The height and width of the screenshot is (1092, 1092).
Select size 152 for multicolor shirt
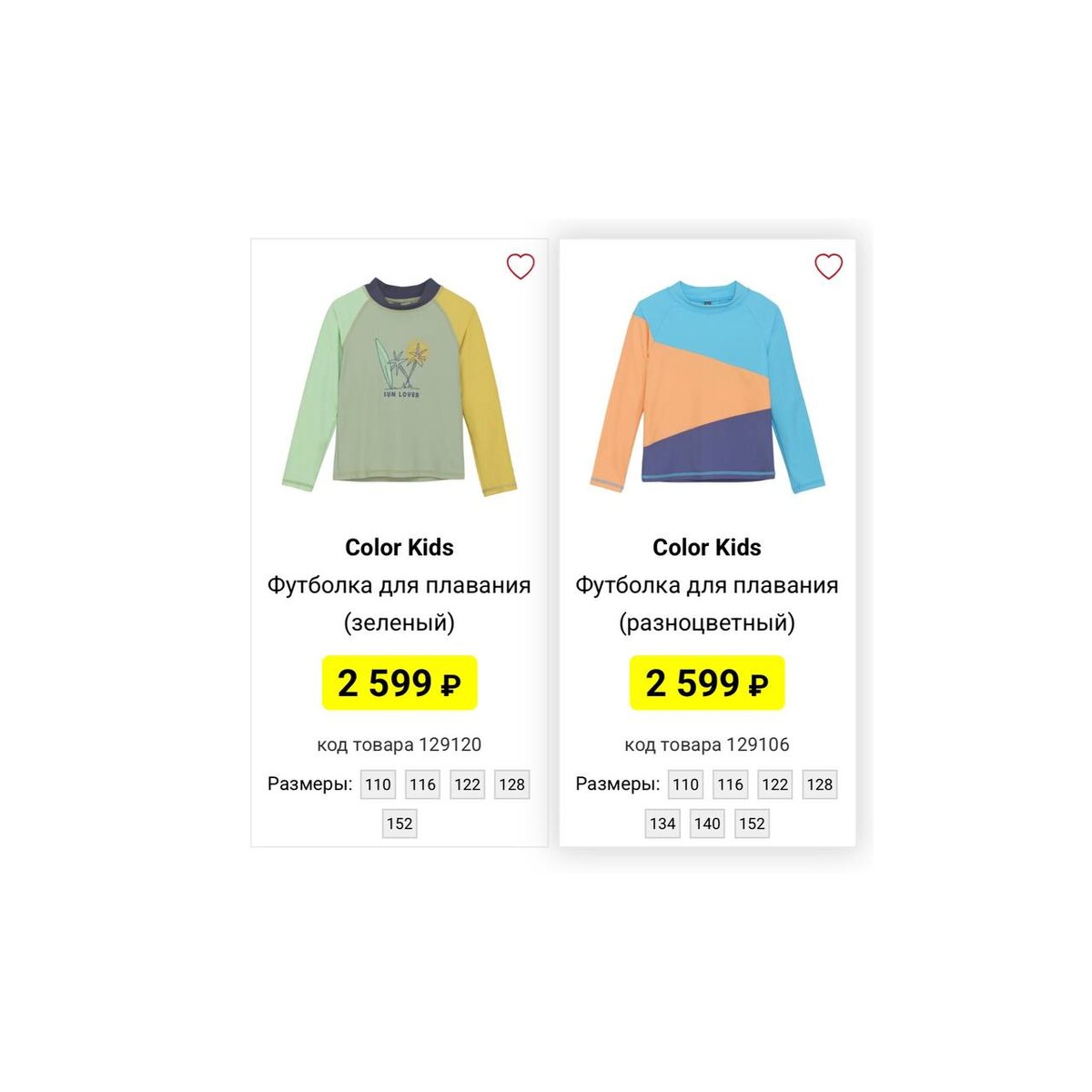(x=752, y=824)
